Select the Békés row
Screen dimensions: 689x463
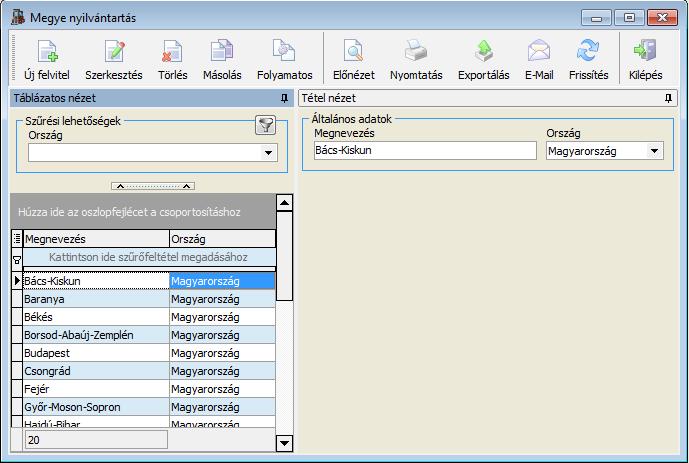pos(149,317)
